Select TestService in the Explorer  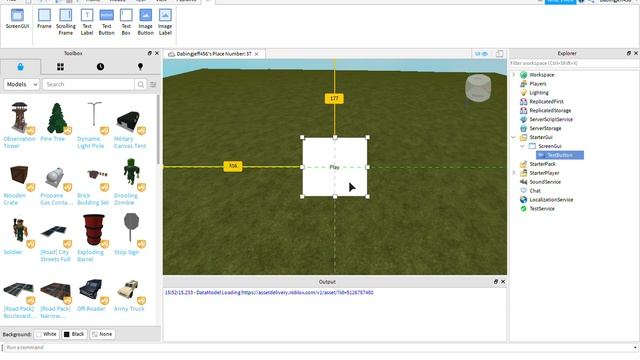pos(542,209)
